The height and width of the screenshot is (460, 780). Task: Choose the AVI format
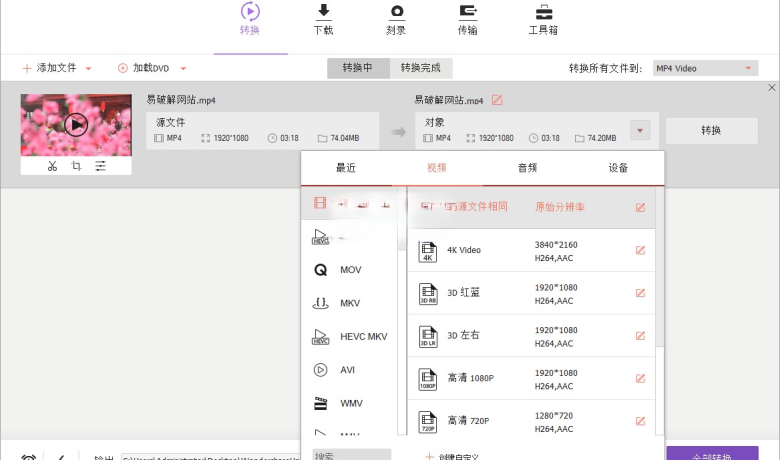coord(349,370)
